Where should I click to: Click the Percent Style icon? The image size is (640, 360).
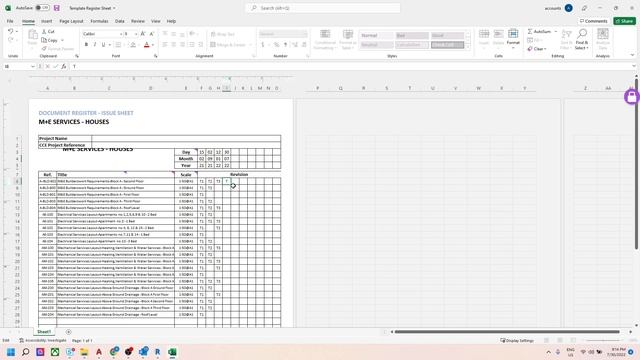[x=277, y=44]
